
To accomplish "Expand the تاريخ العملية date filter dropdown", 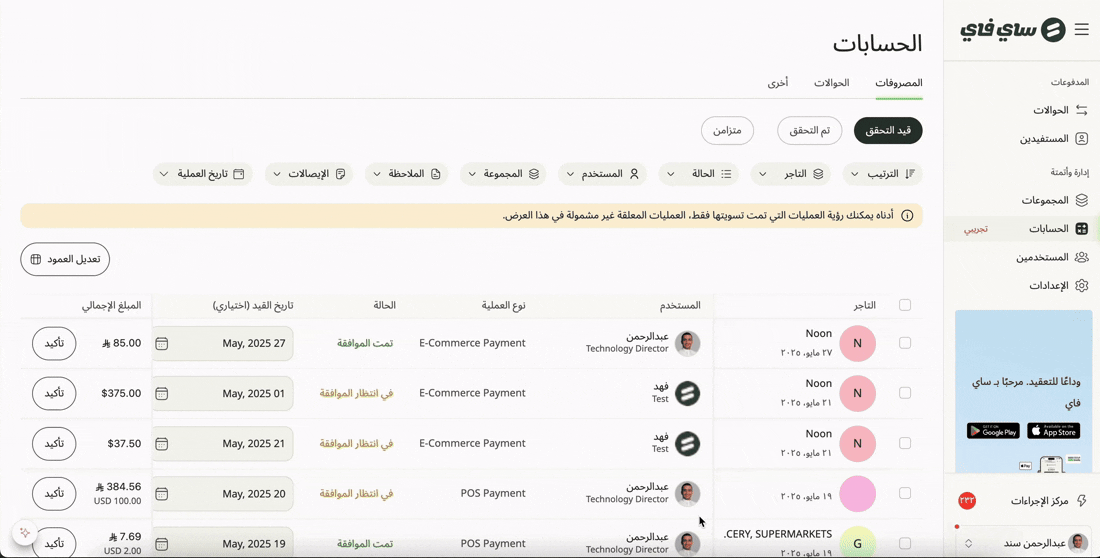I will point(203,174).
